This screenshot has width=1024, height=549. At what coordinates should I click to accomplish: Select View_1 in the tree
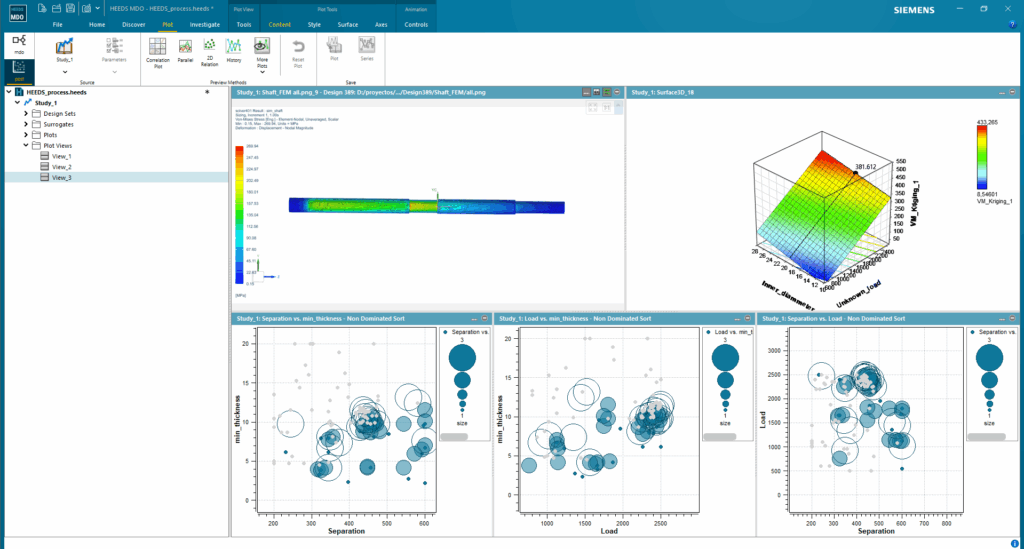point(61,156)
